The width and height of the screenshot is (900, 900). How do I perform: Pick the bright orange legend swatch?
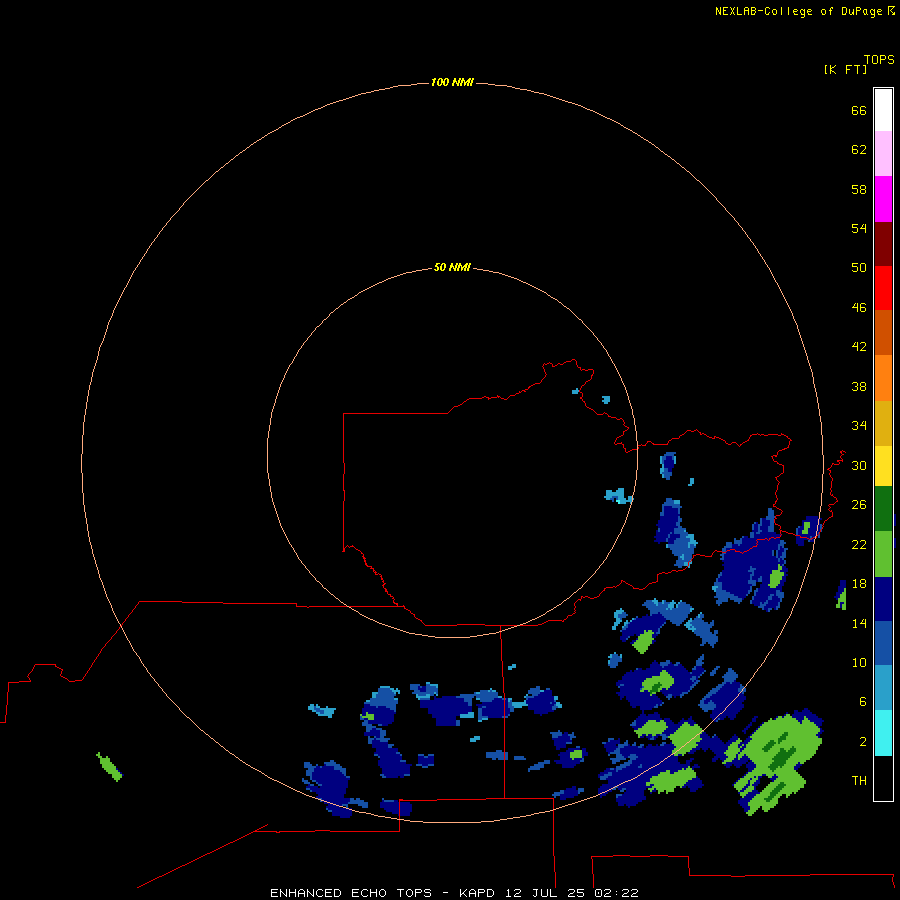[883, 378]
